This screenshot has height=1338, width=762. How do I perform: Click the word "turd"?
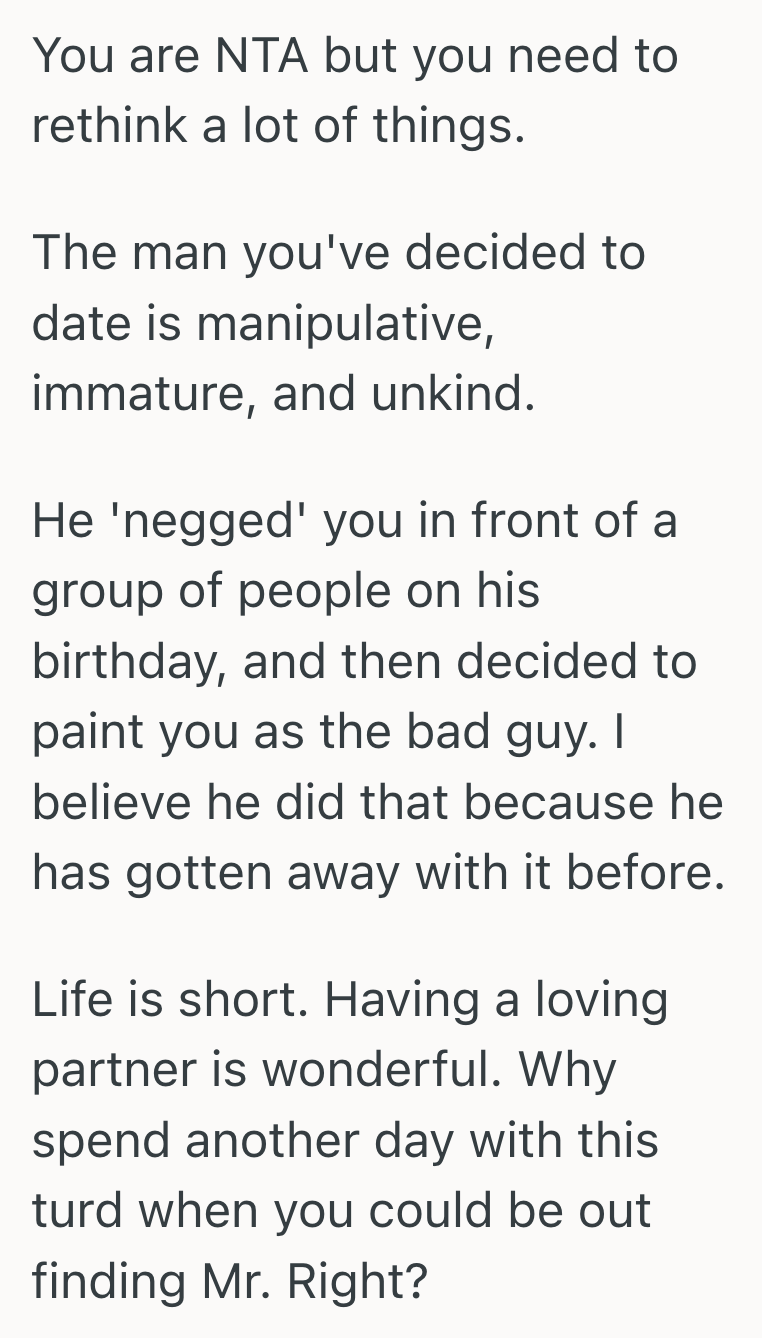click(x=78, y=1211)
